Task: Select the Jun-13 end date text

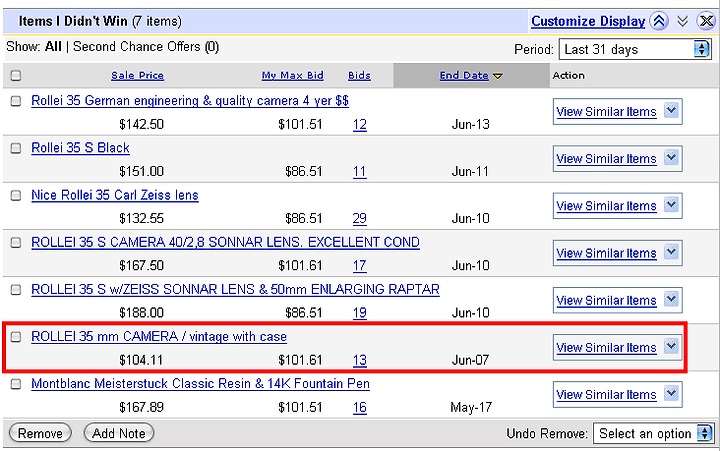Action: click(471, 124)
